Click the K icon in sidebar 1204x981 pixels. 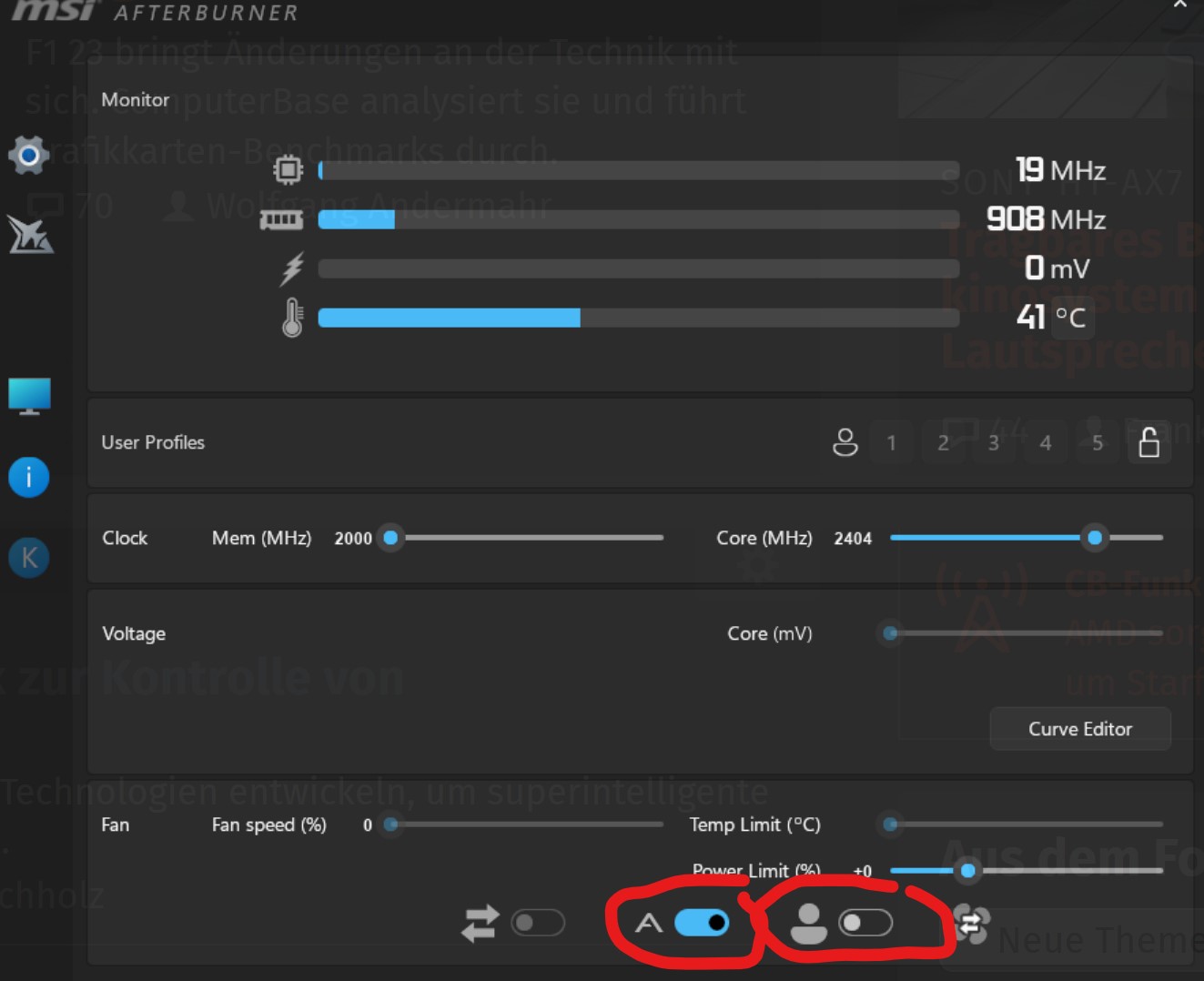click(29, 557)
